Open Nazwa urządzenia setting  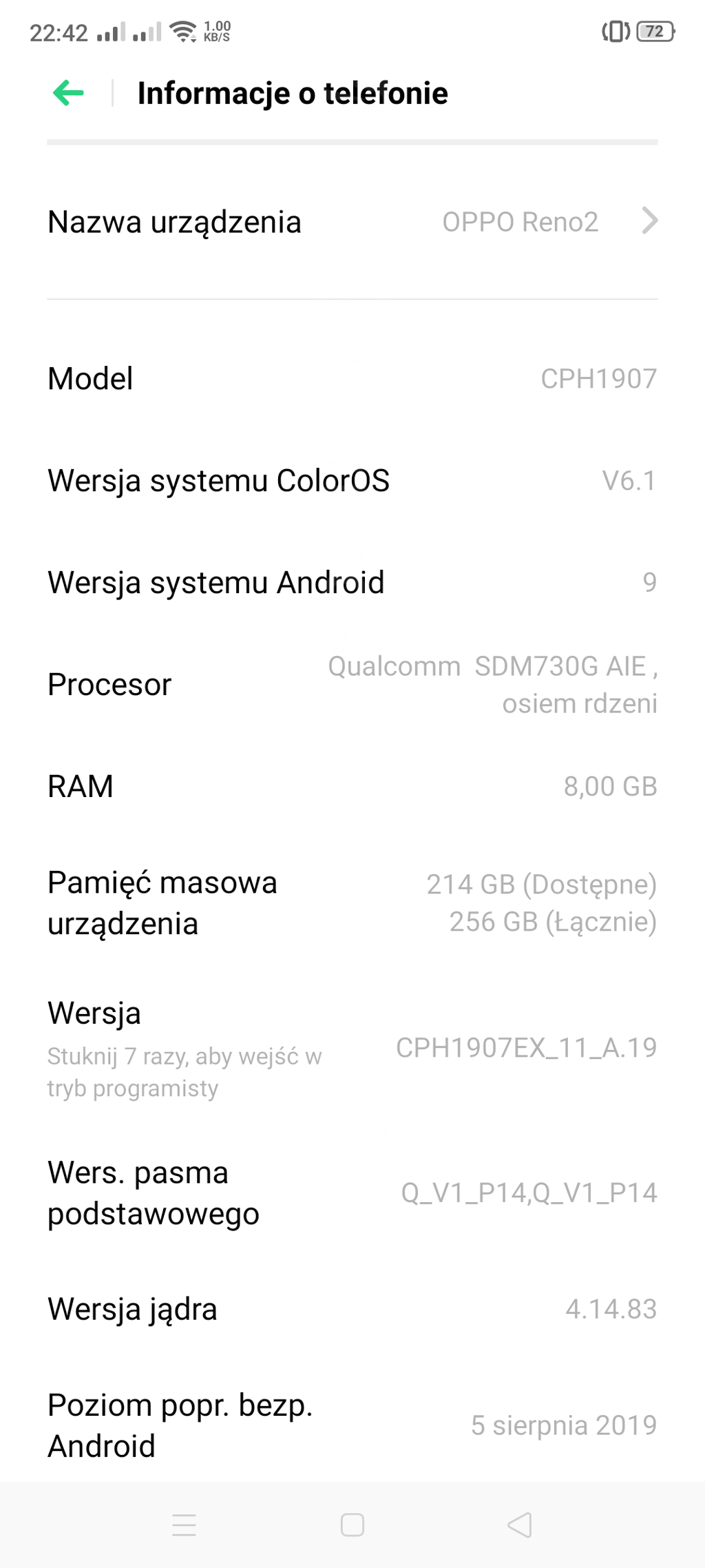352,222
